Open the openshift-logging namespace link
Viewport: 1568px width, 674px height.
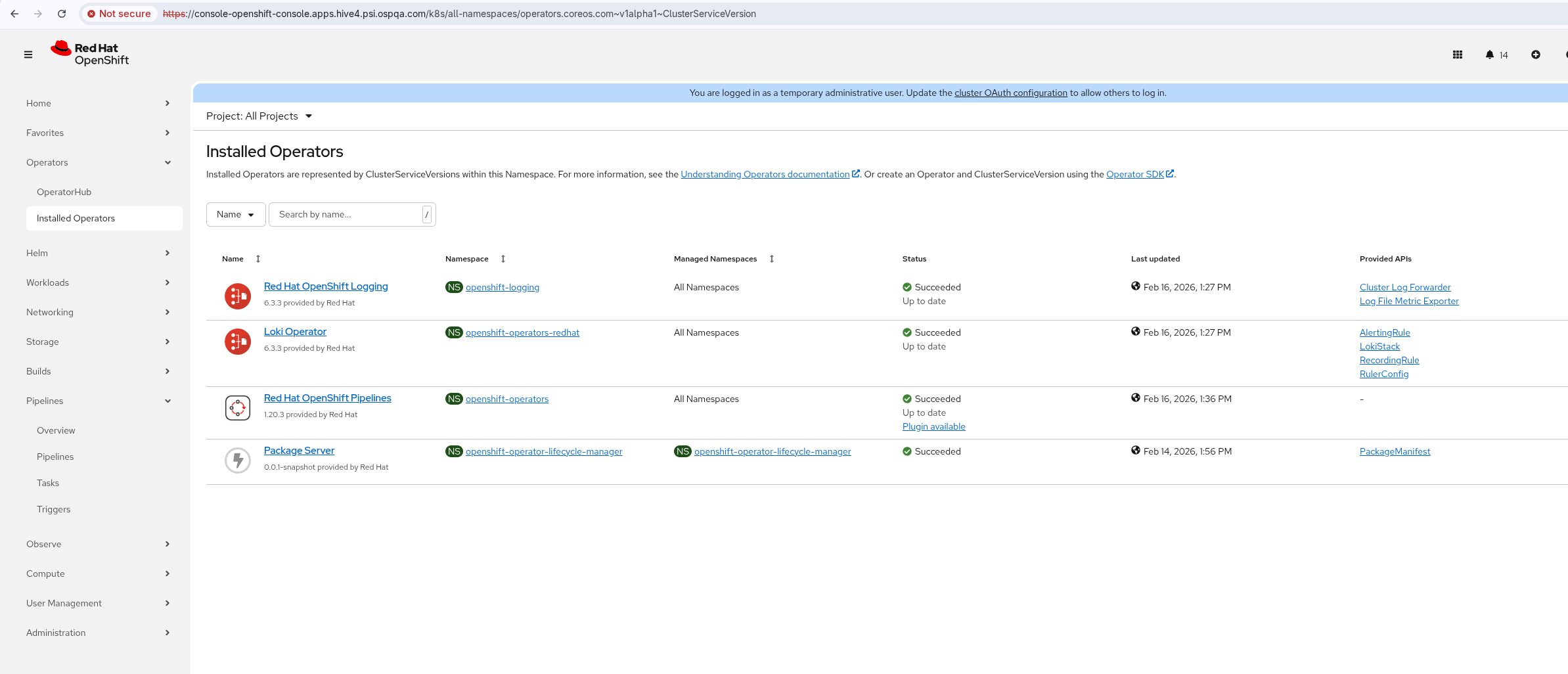(503, 287)
